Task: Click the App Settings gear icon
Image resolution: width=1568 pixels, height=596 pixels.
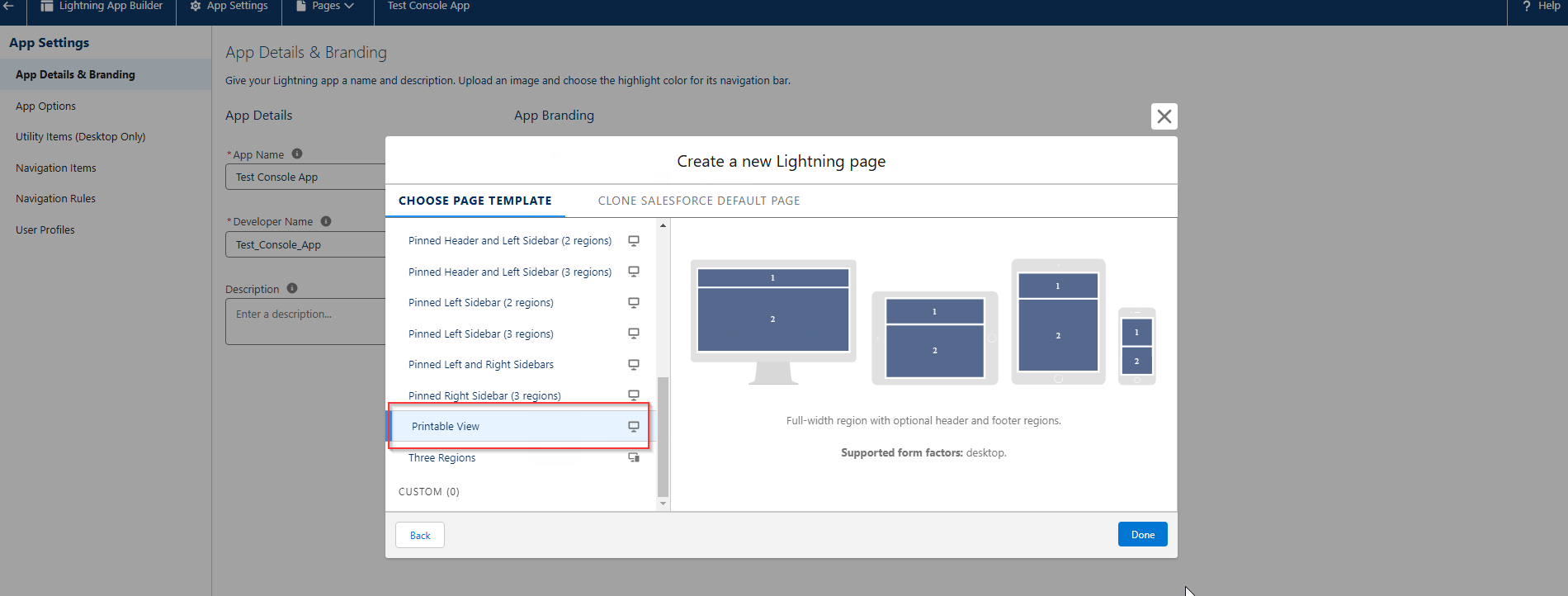Action: click(196, 6)
